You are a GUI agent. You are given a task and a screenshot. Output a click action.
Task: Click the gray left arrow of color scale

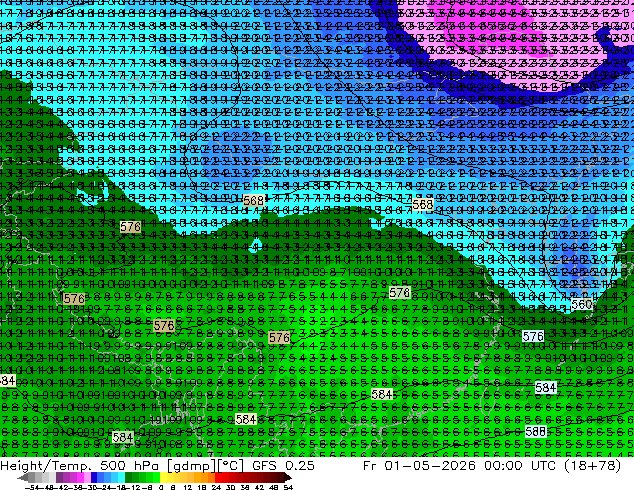(x=22, y=477)
